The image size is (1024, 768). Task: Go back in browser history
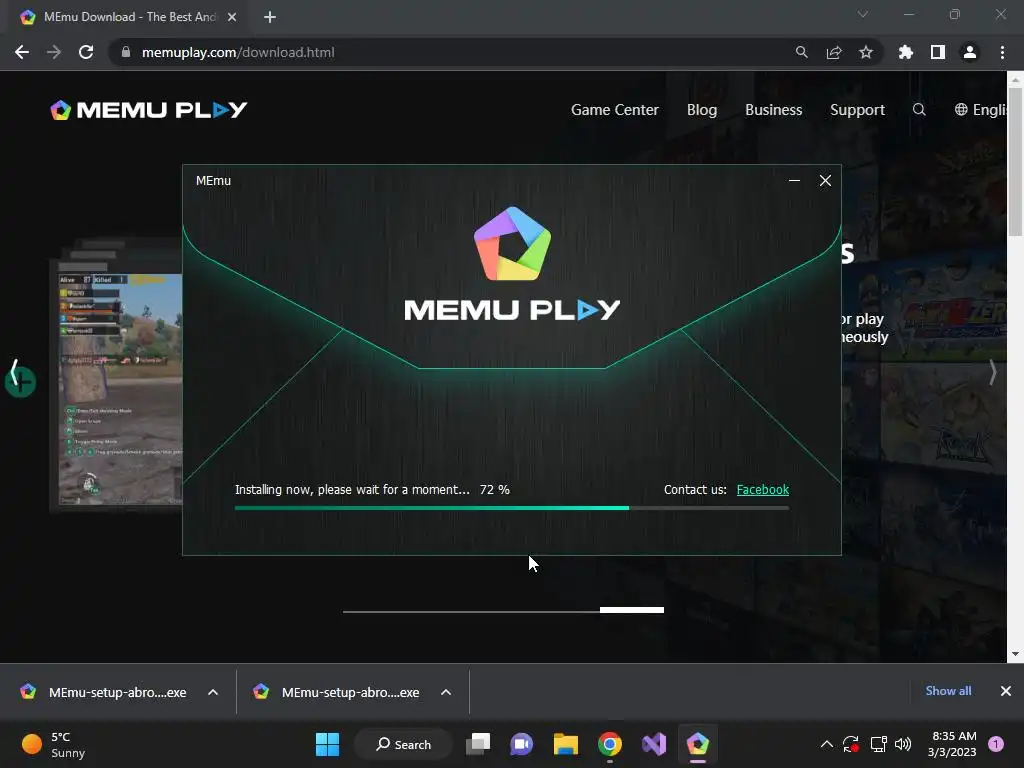(x=22, y=52)
